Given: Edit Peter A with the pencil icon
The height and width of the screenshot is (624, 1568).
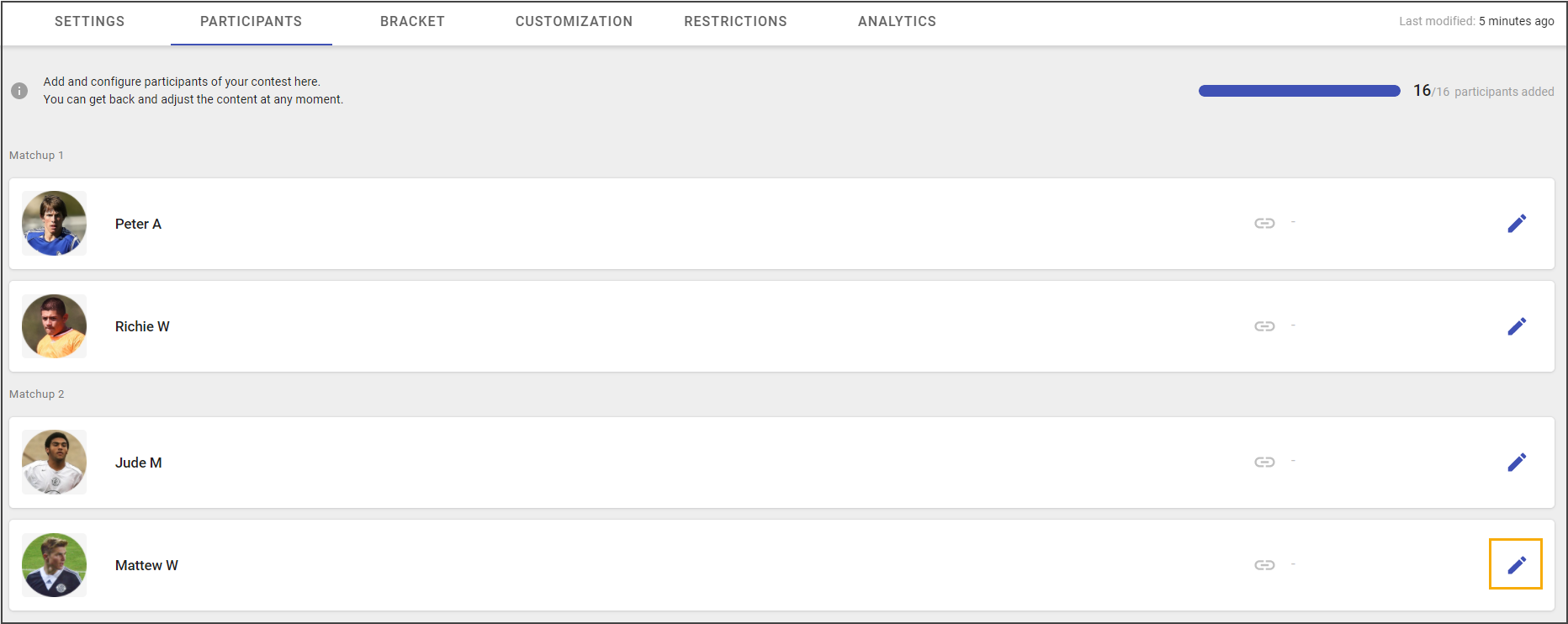Looking at the screenshot, I should [x=1517, y=224].
